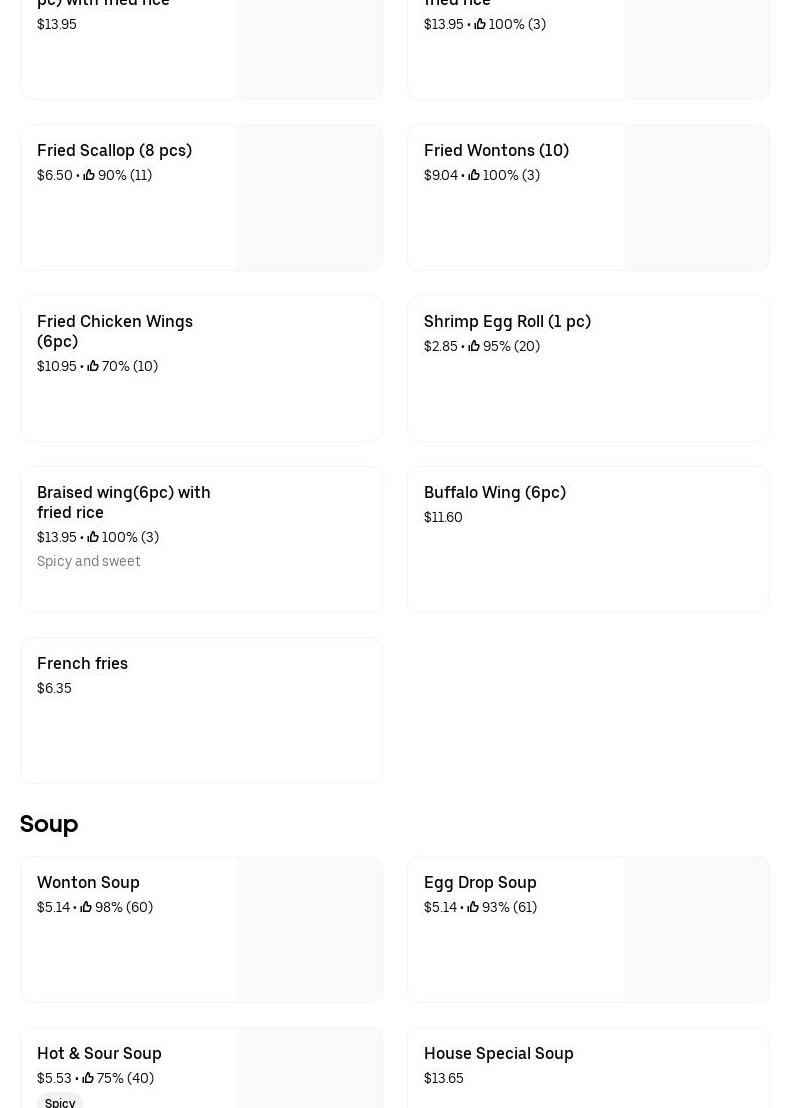Click thumbs-up icon beside Fried Wontons rating
Viewport: 804px width, 1108px height.
474,175
